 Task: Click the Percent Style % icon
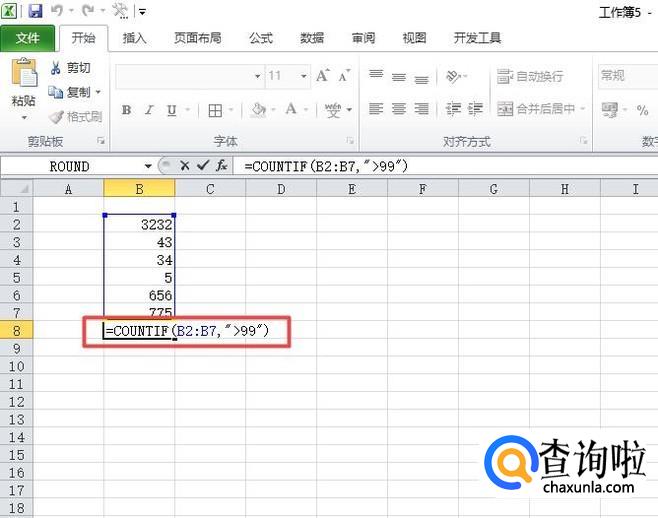pos(642,110)
